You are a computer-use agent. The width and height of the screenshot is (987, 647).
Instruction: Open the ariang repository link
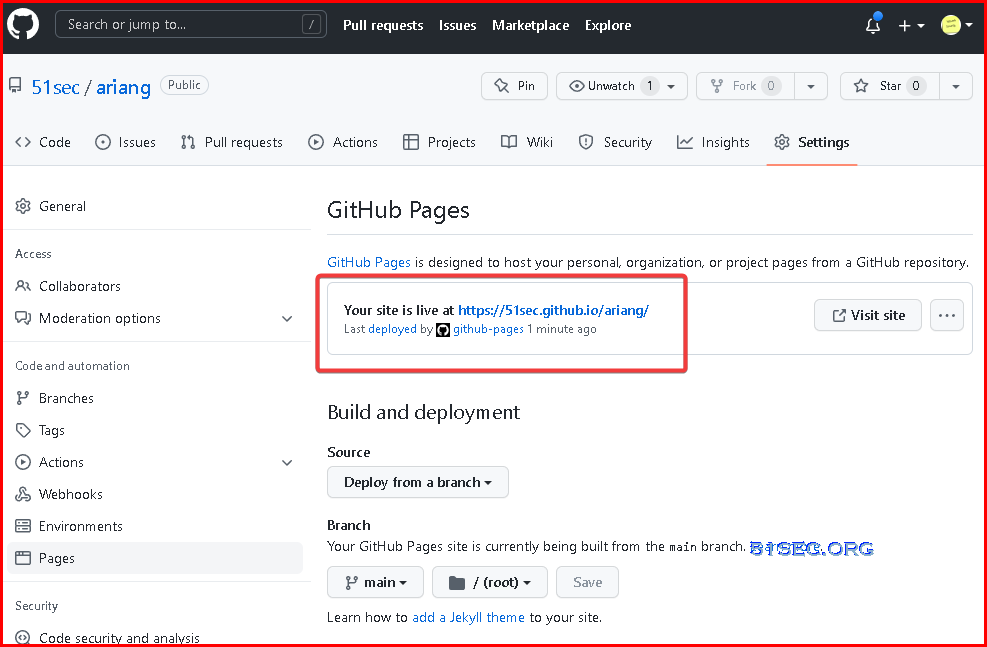coord(123,87)
